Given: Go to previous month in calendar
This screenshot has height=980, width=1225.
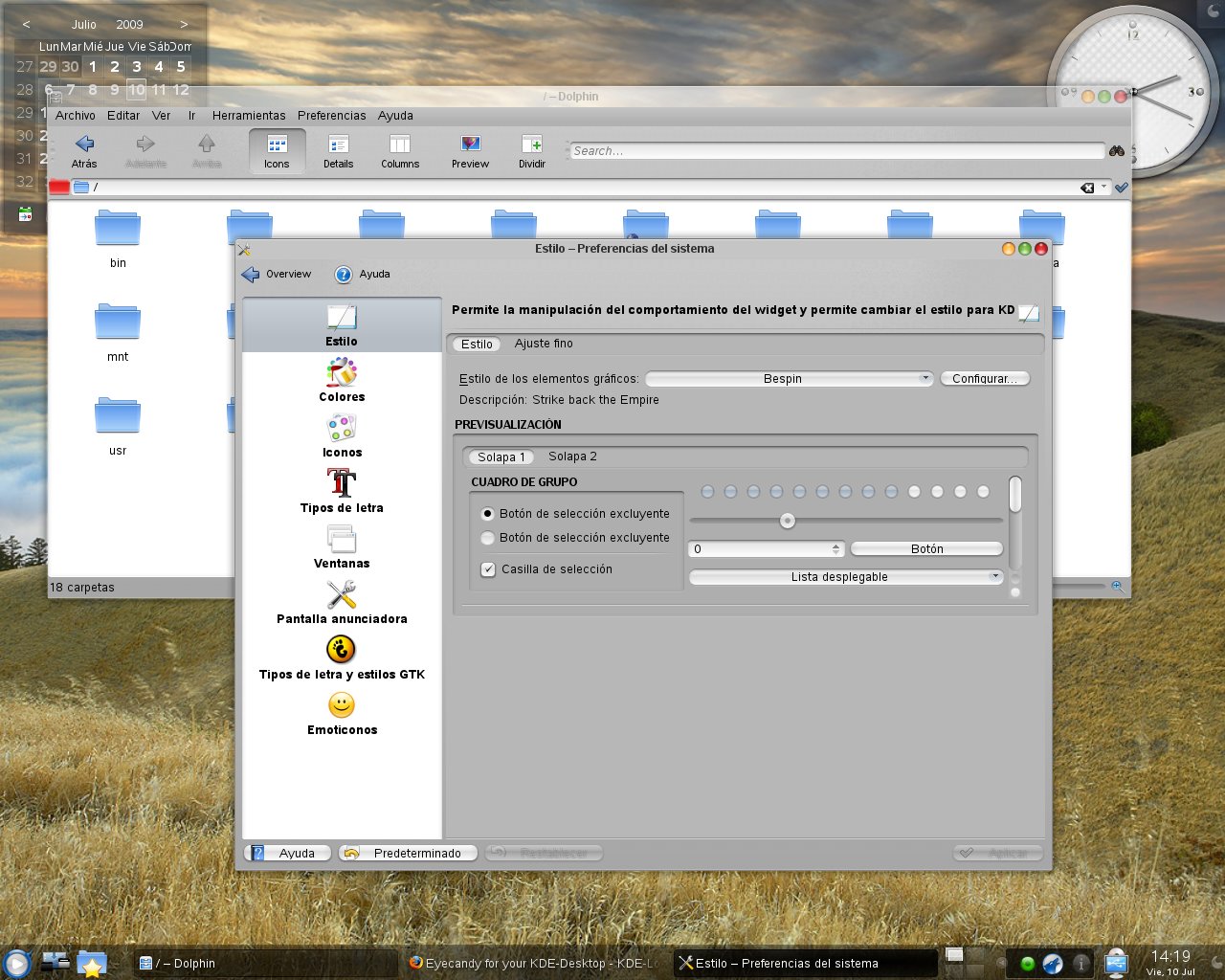Looking at the screenshot, I should [26, 24].
